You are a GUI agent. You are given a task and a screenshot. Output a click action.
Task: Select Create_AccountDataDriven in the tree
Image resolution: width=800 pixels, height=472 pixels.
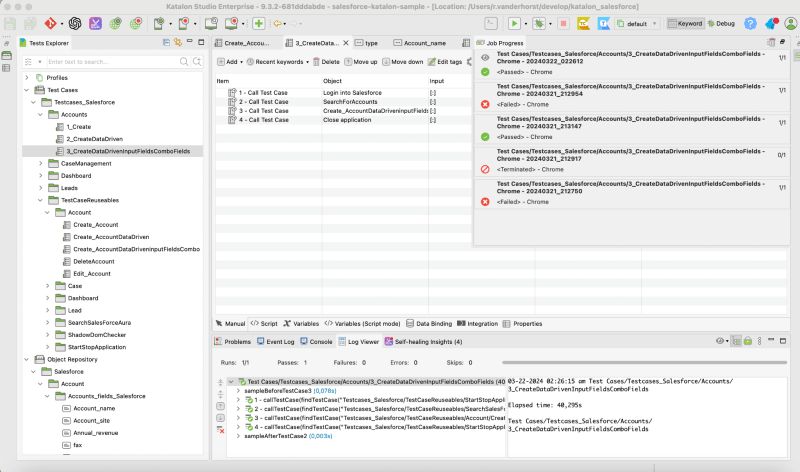click(111, 237)
